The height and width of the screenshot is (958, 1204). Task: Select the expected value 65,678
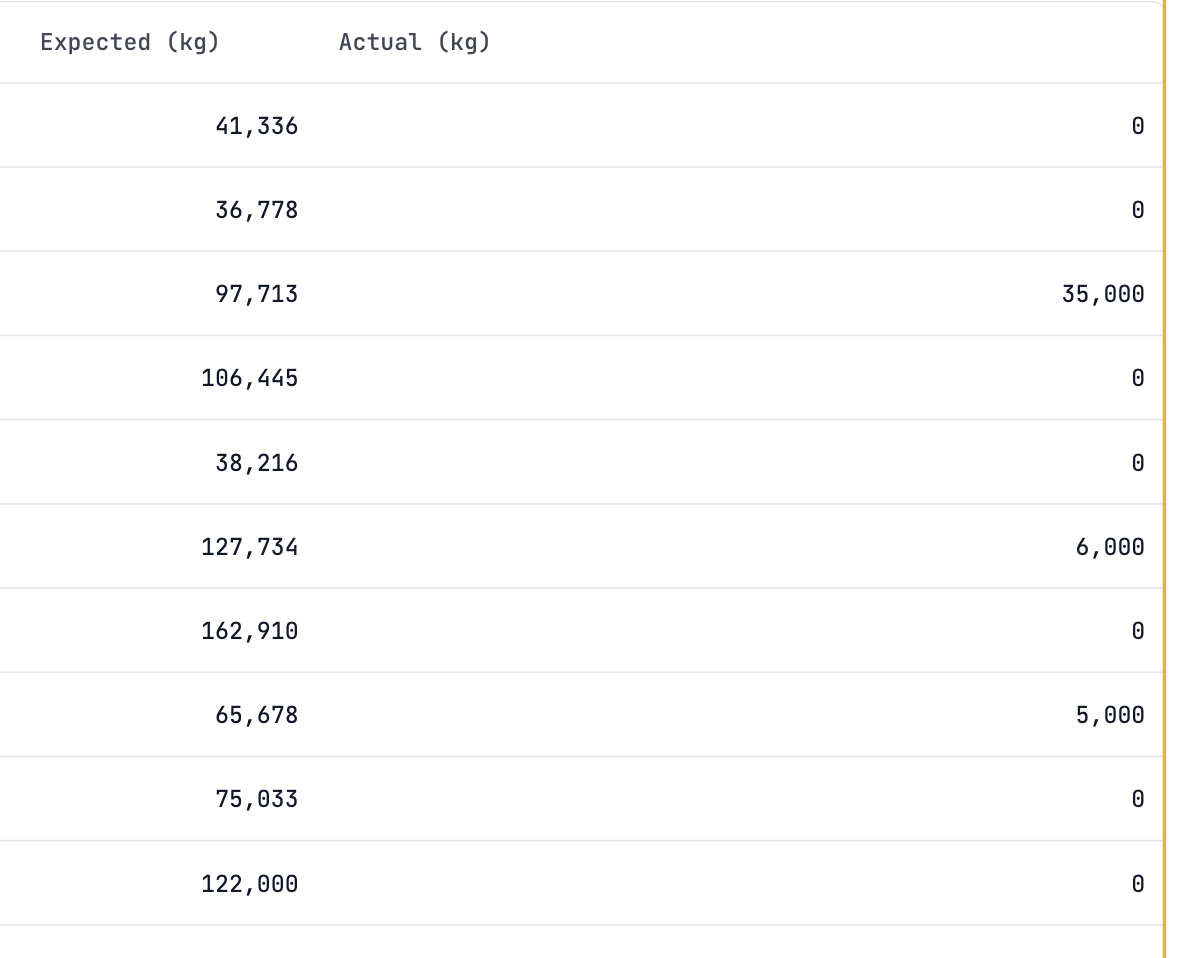tap(256, 715)
